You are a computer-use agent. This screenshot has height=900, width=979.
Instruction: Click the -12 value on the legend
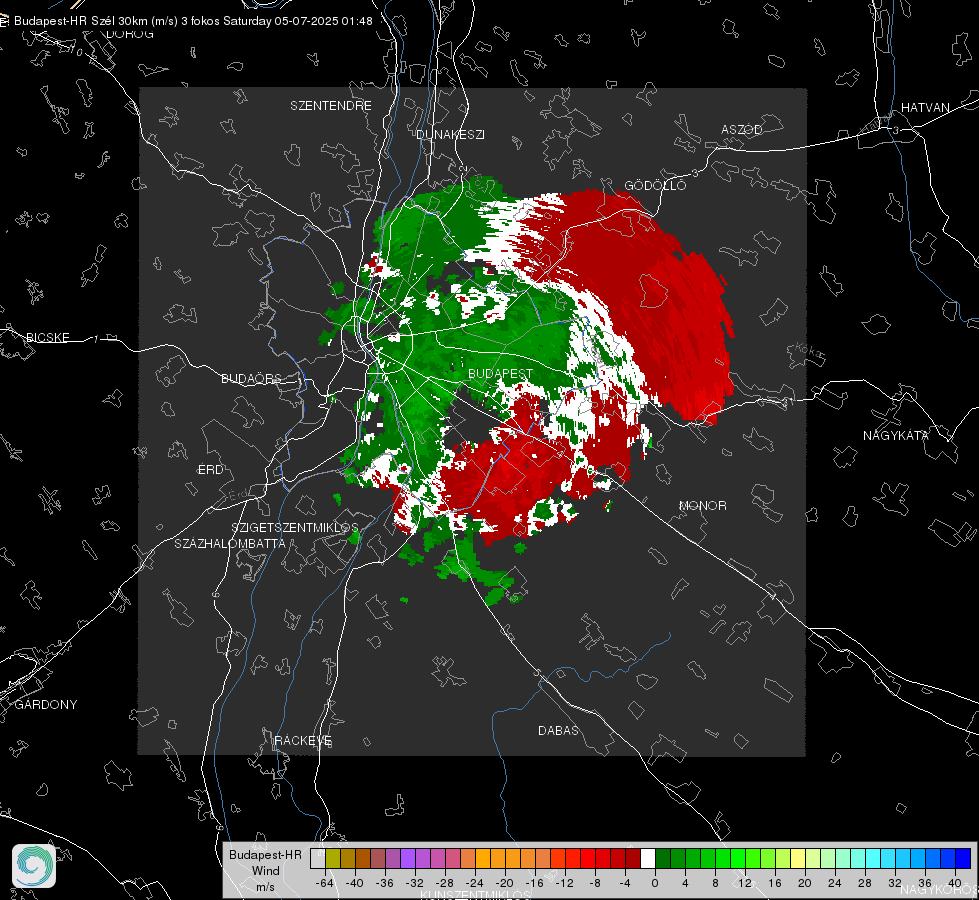[x=564, y=883]
